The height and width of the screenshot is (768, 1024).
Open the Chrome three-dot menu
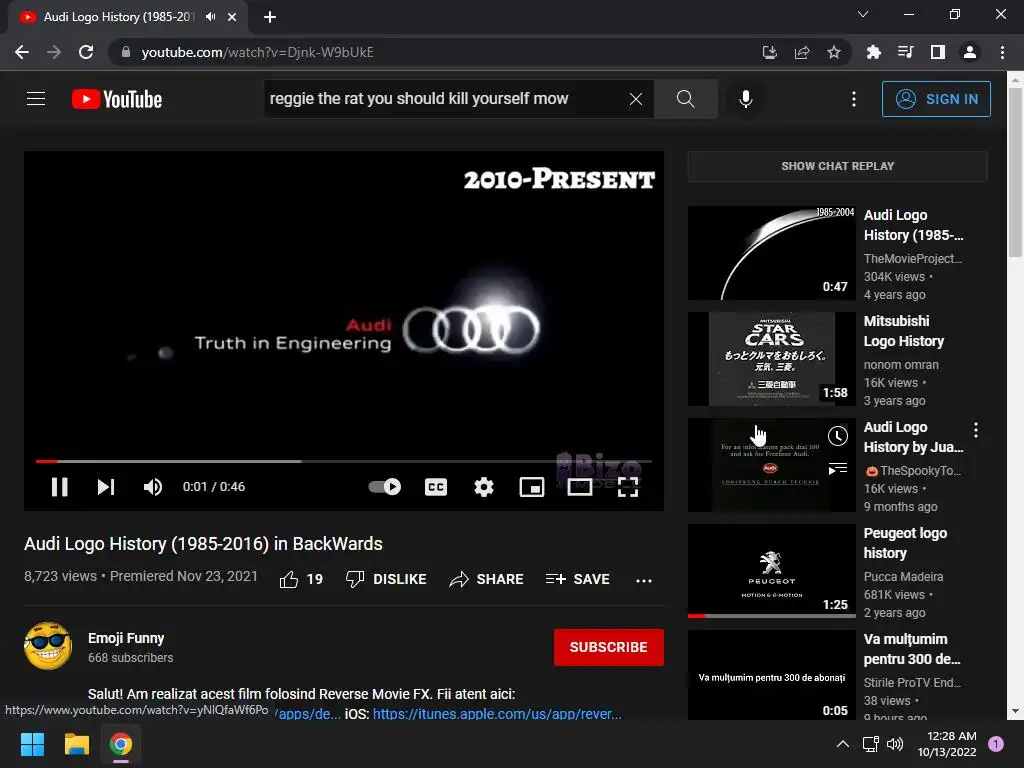tap(1002, 52)
